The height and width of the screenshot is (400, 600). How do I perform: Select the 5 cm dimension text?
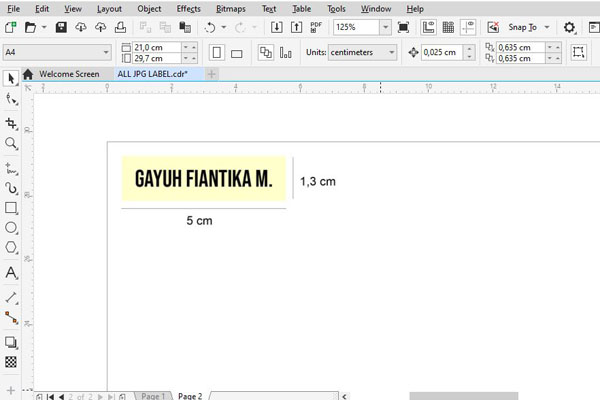pos(199,221)
